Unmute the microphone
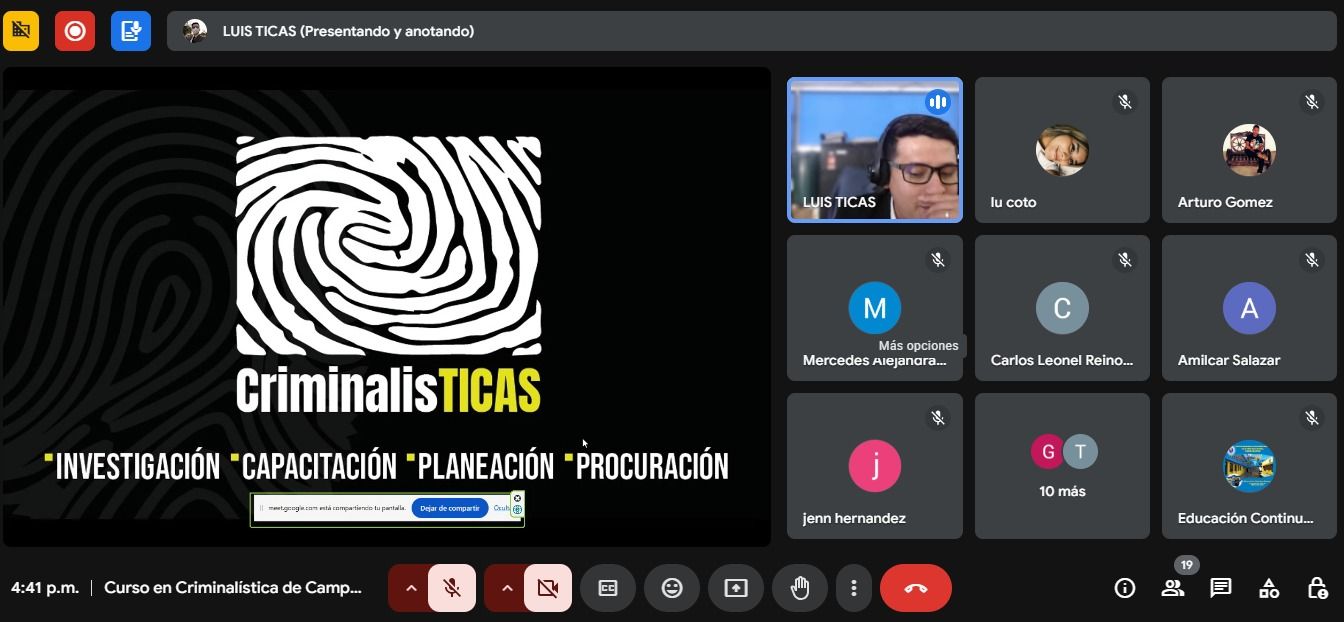 (x=452, y=588)
